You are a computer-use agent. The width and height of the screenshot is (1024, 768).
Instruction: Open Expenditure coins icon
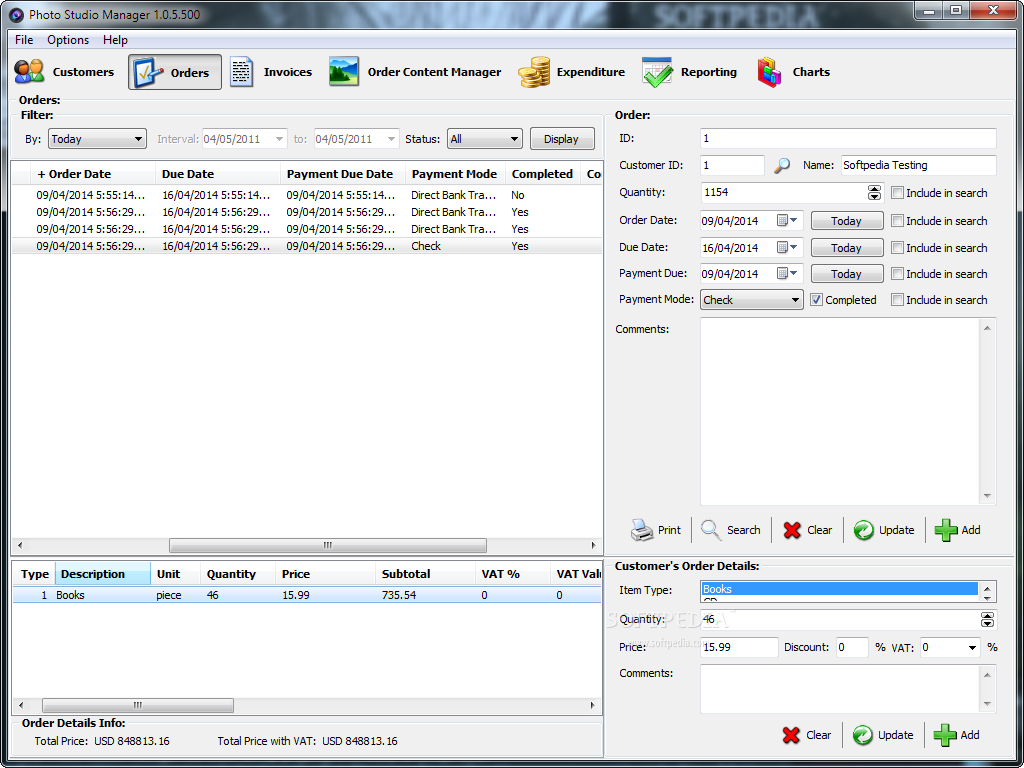(x=534, y=72)
